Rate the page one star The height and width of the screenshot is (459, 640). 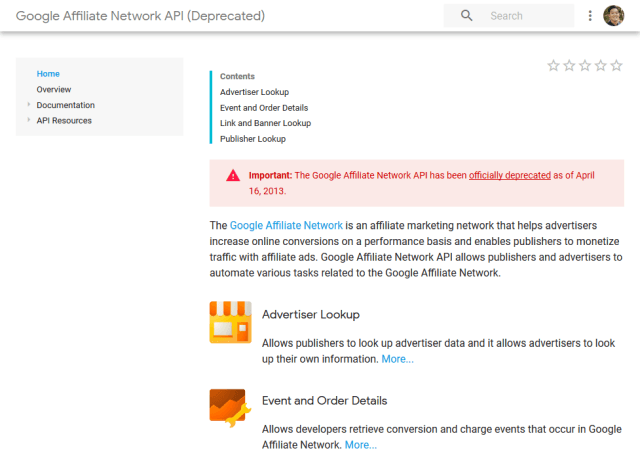(553, 65)
